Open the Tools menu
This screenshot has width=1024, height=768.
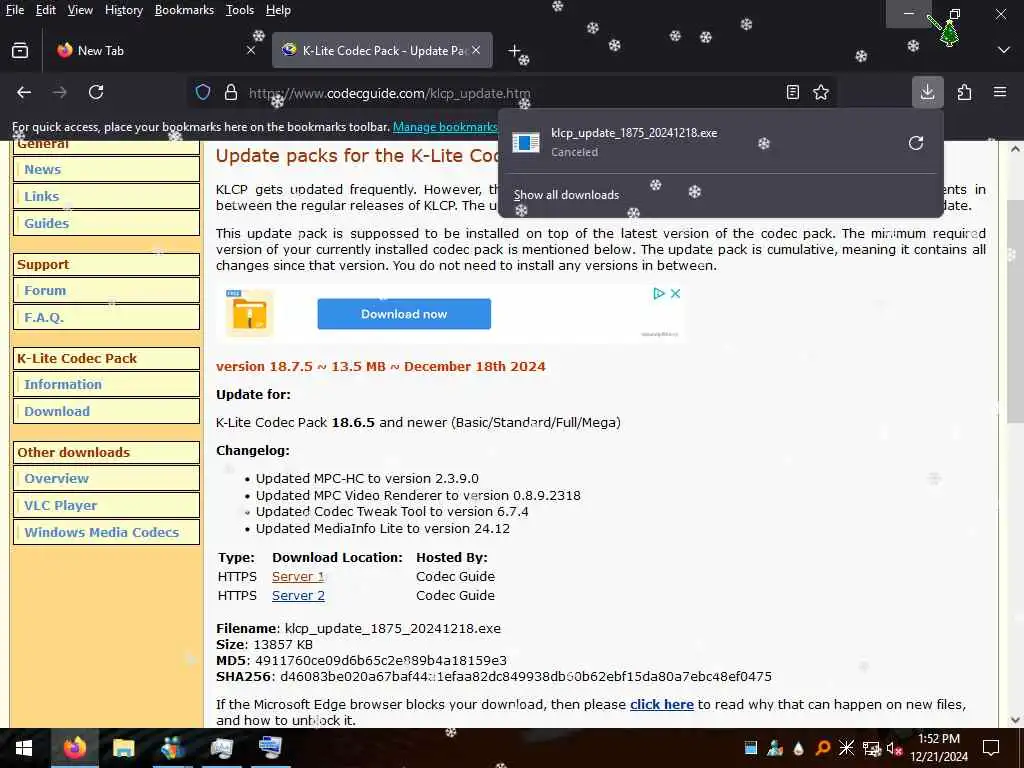coord(240,10)
